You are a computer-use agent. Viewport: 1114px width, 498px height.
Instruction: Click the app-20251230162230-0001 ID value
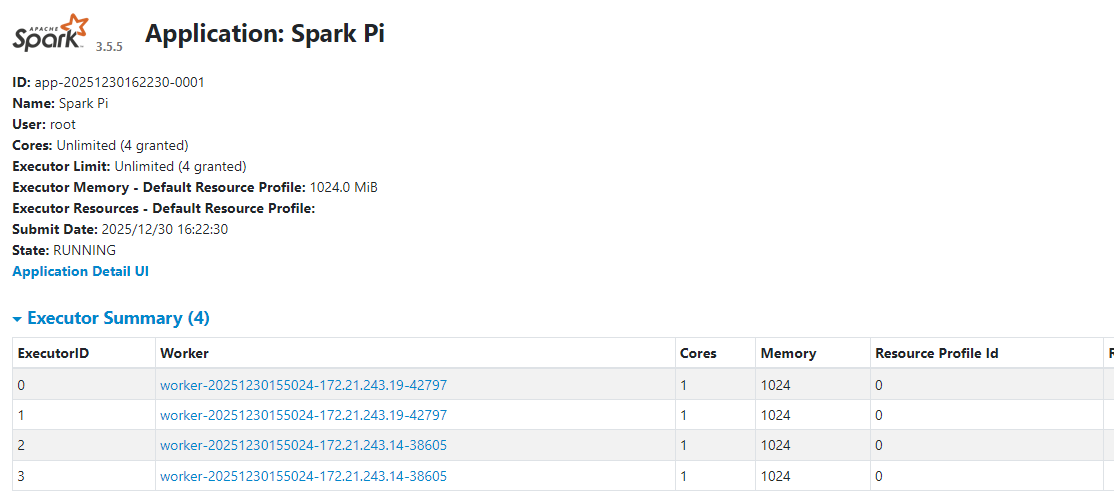point(119,82)
